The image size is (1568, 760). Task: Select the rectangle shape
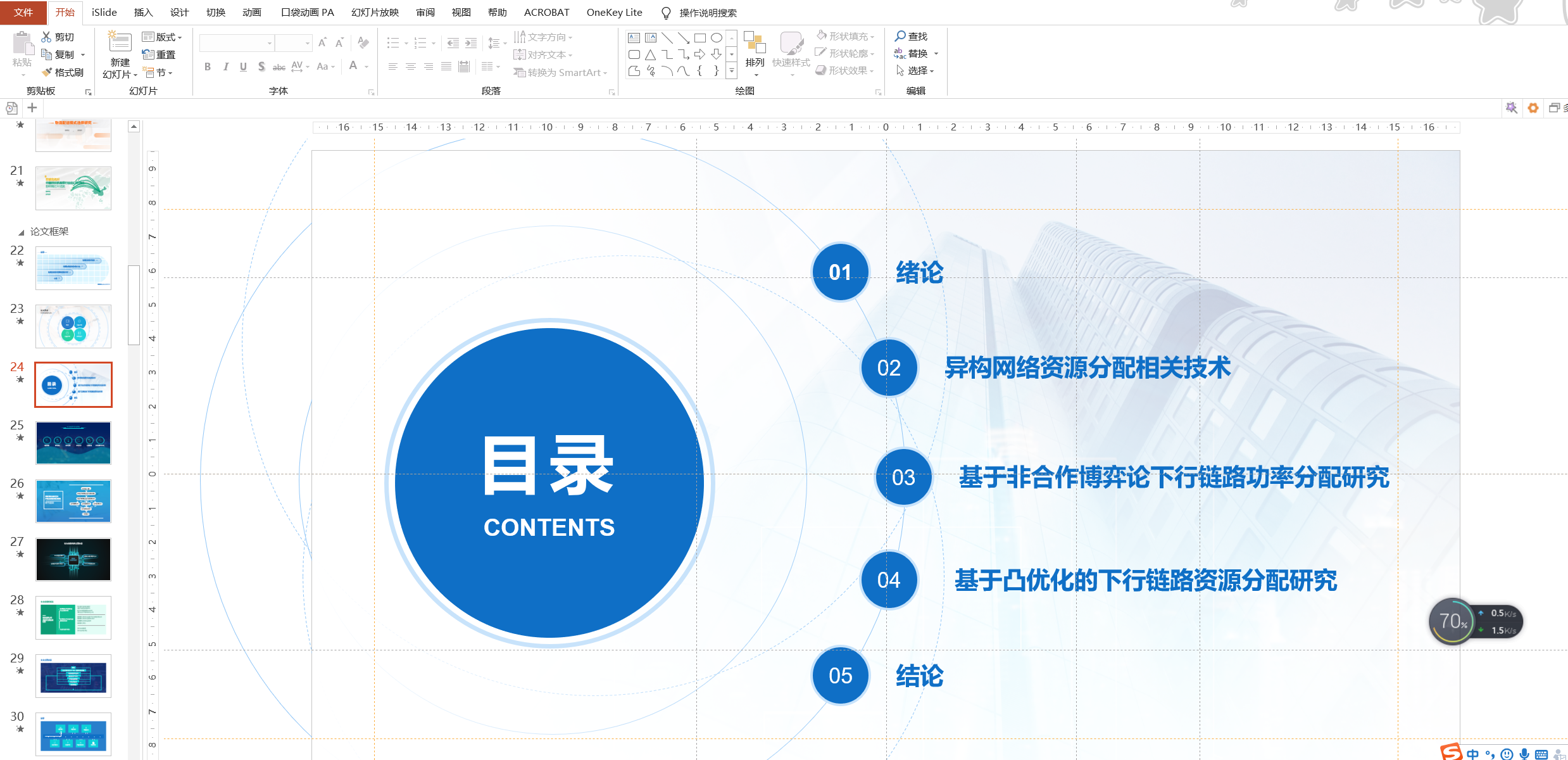coord(700,37)
